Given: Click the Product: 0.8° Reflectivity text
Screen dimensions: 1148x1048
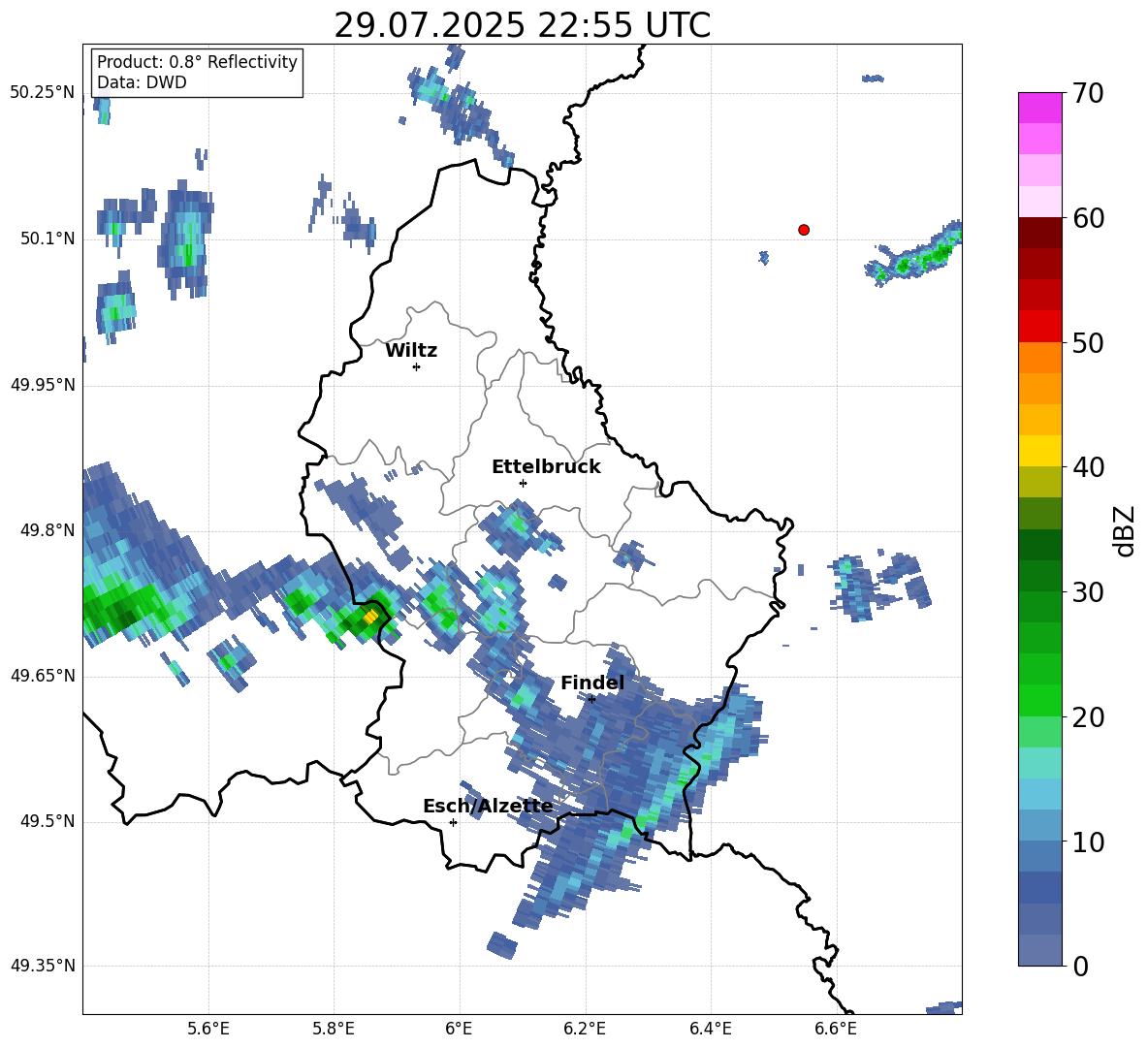Looking at the screenshot, I should click(x=197, y=62).
